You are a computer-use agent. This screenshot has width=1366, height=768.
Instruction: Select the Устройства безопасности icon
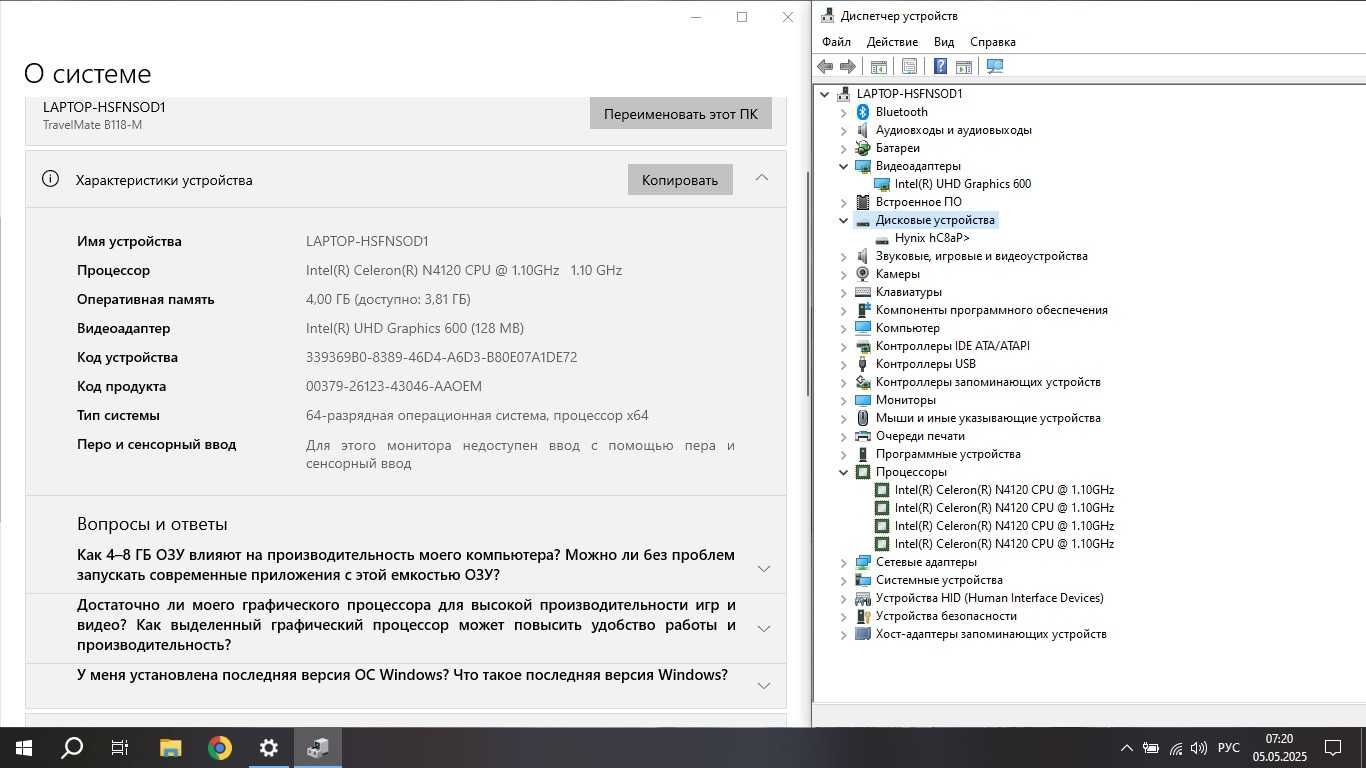[863, 616]
